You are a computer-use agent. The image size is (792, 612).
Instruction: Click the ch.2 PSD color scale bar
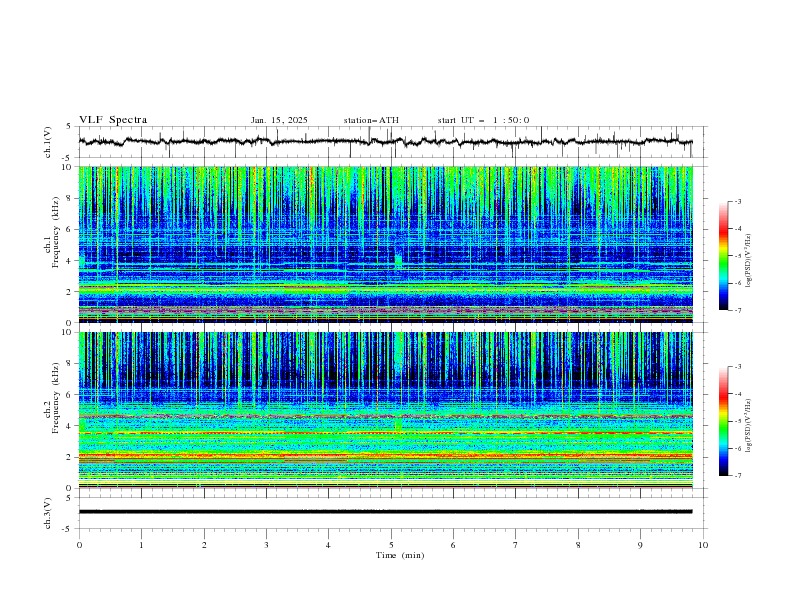click(x=724, y=421)
